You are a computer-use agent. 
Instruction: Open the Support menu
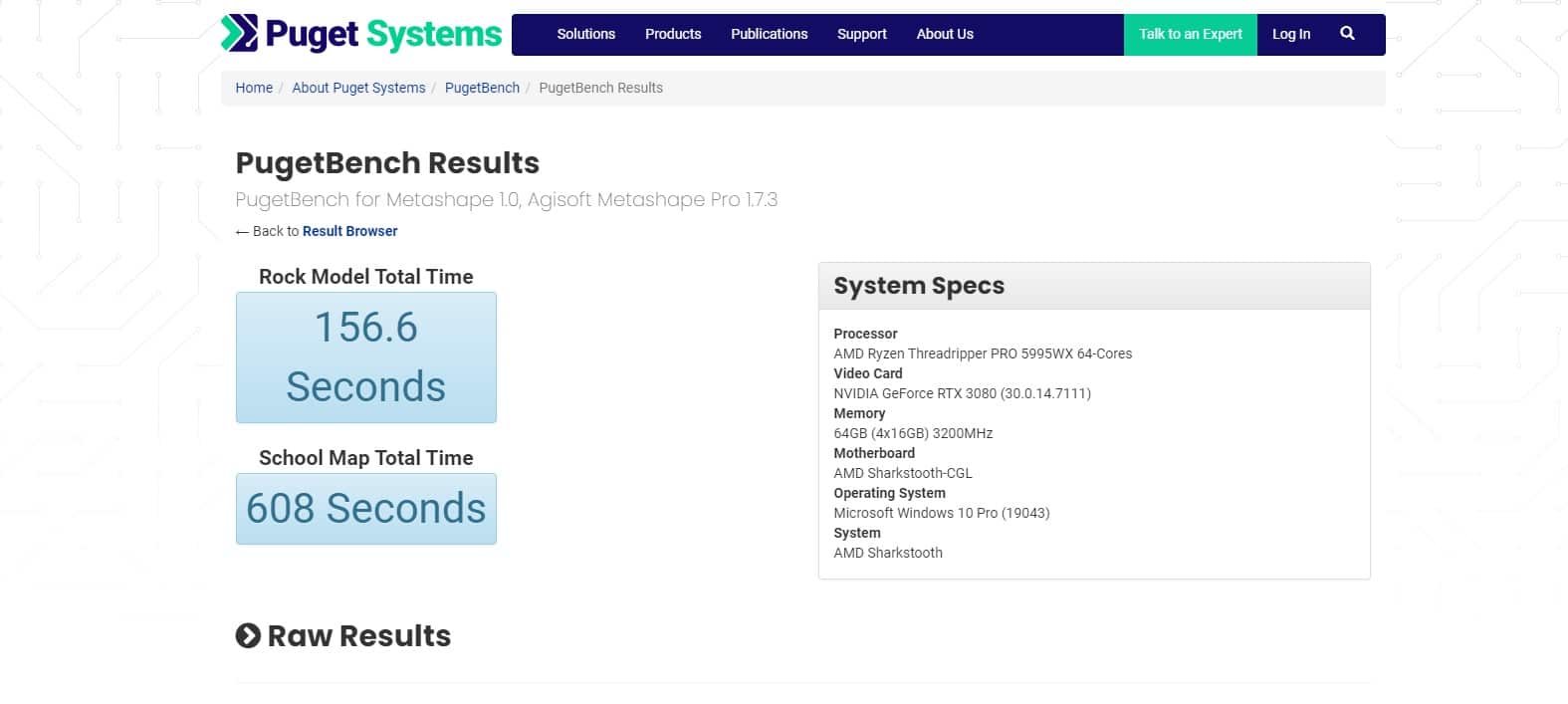click(x=862, y=34)
